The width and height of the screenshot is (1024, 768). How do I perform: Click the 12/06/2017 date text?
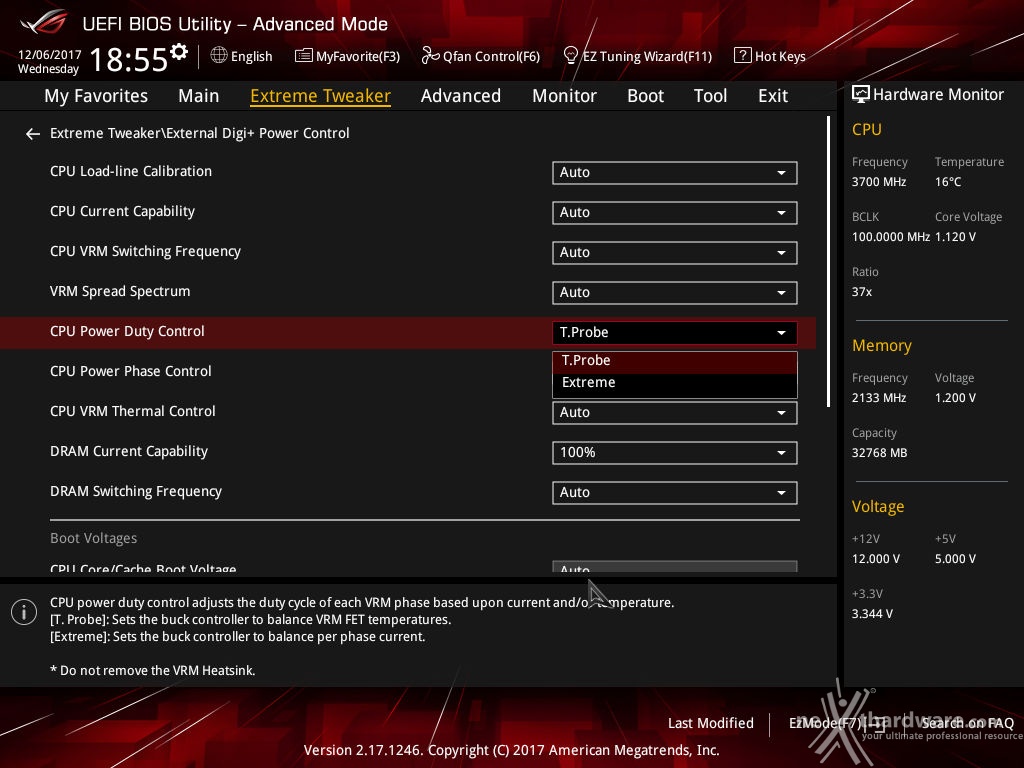tap(50, 55)
